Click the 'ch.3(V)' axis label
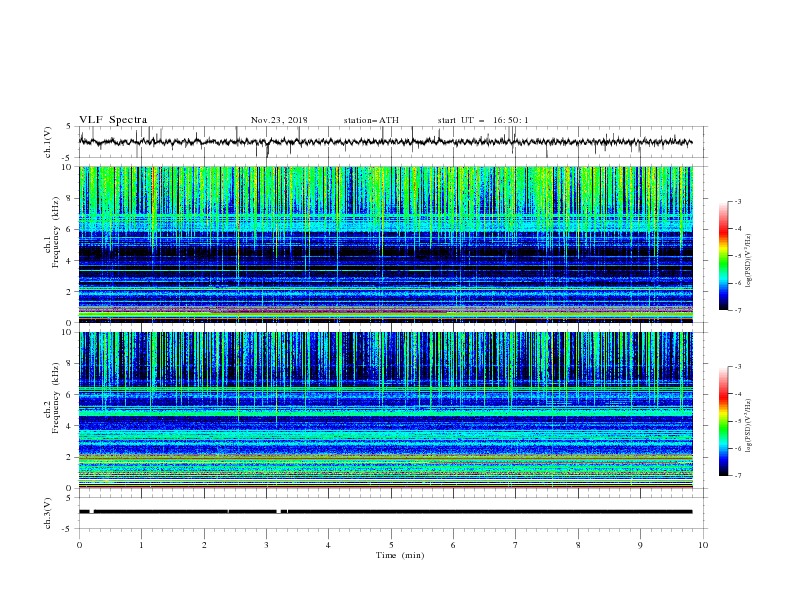The width and height of the screenshot is (792, 612). (x=47, y=513)
